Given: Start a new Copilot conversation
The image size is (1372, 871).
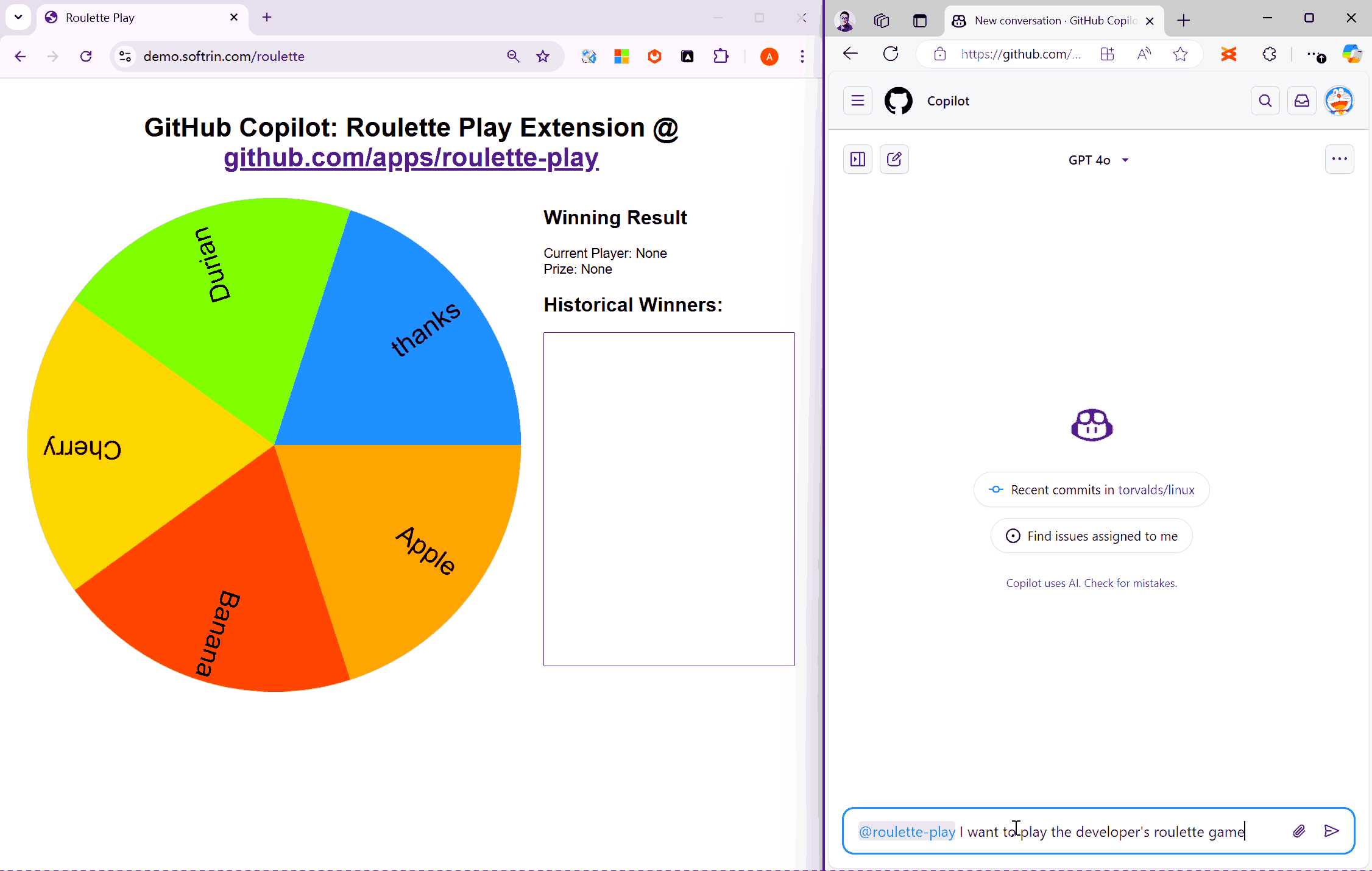Looking at the screenshot, I should click(894, 160).
